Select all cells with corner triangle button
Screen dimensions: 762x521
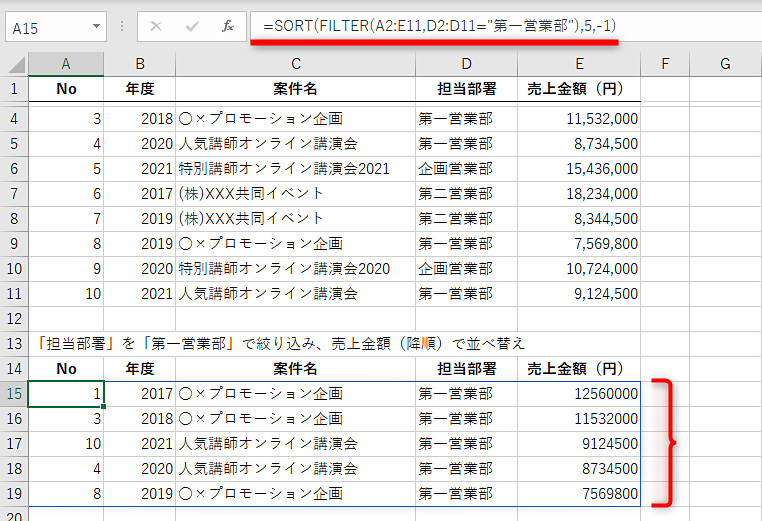pyautogui.click(x=16, y=65)
